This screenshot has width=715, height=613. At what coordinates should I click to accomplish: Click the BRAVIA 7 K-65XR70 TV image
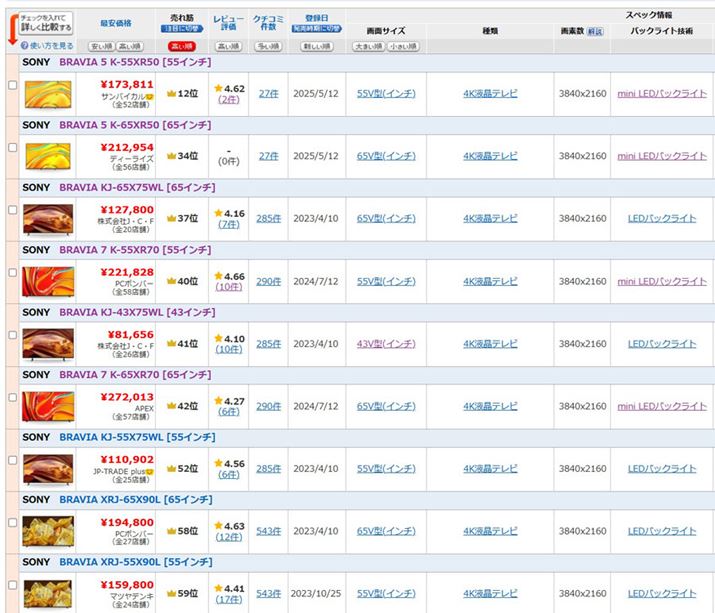point(48,405)
